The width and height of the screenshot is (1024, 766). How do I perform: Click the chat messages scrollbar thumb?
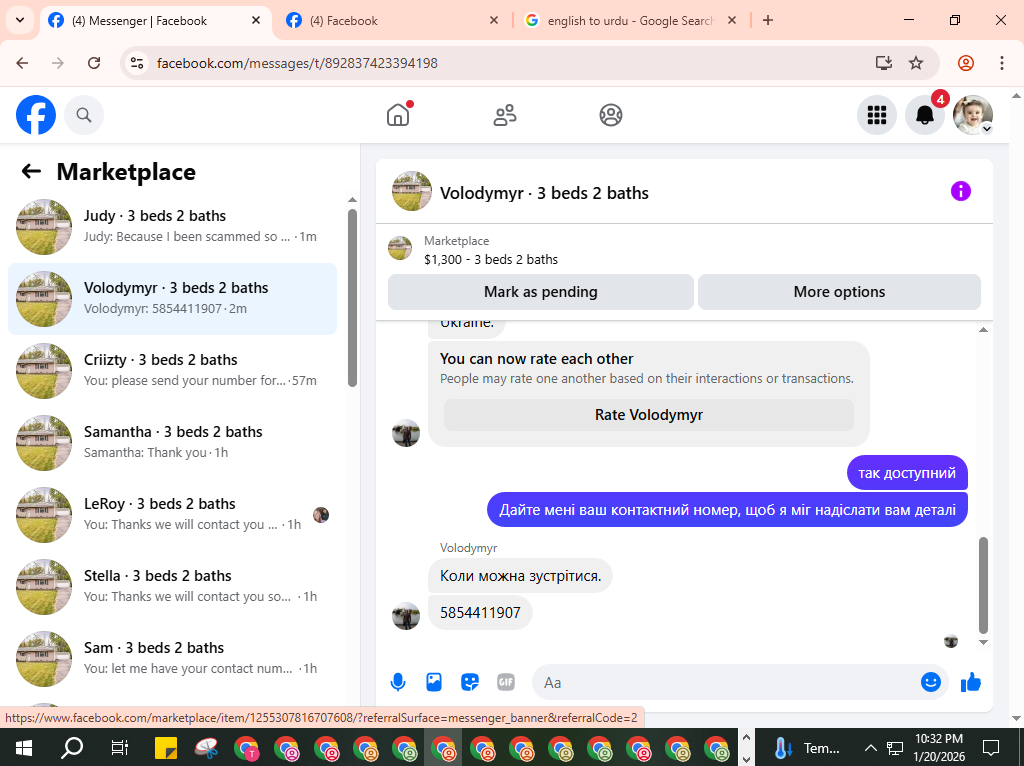coord(984,584)
